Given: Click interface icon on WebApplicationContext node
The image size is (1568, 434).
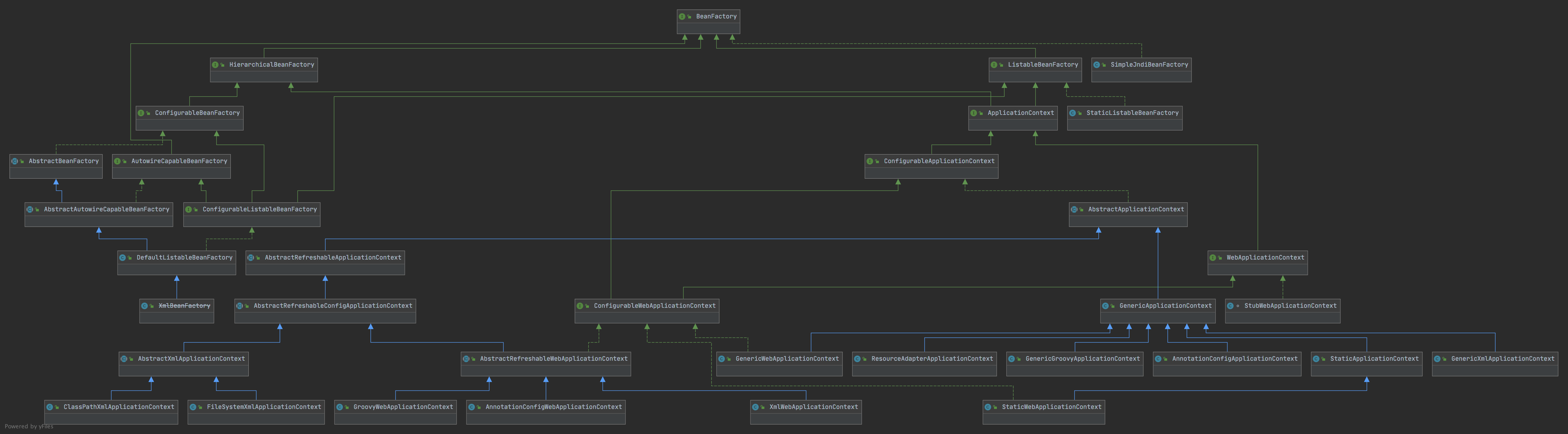Looking at the screenshot, I should 1213,257.
